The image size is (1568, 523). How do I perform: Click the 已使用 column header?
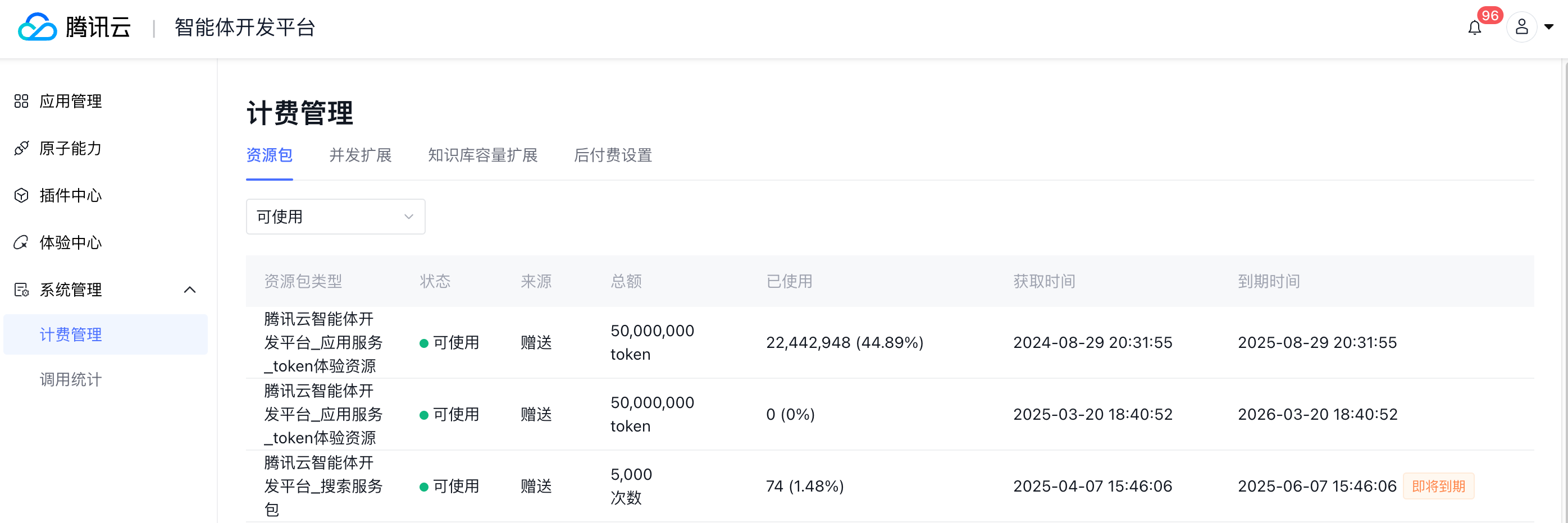(790, 281)
